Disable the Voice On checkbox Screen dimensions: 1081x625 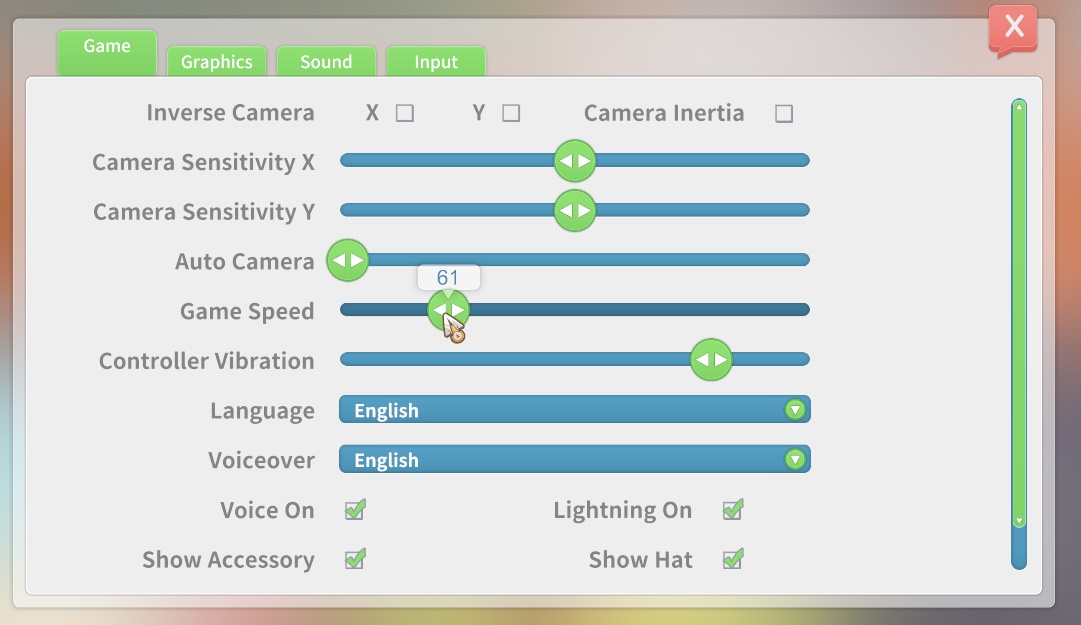[355, 510]
